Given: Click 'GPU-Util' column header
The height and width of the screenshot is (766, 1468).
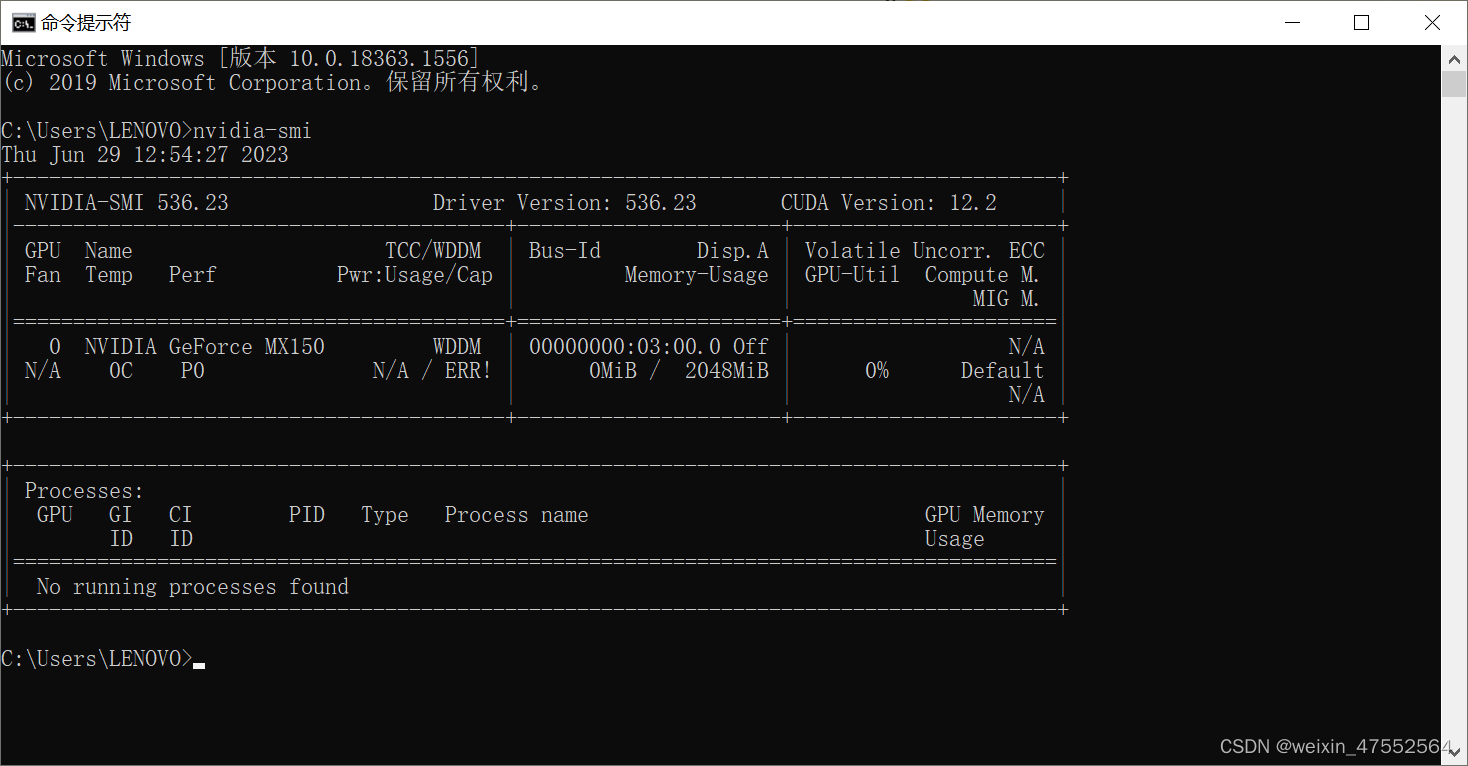Looking at the screenshot, I should pyautogui.click(x=853, y=275).
